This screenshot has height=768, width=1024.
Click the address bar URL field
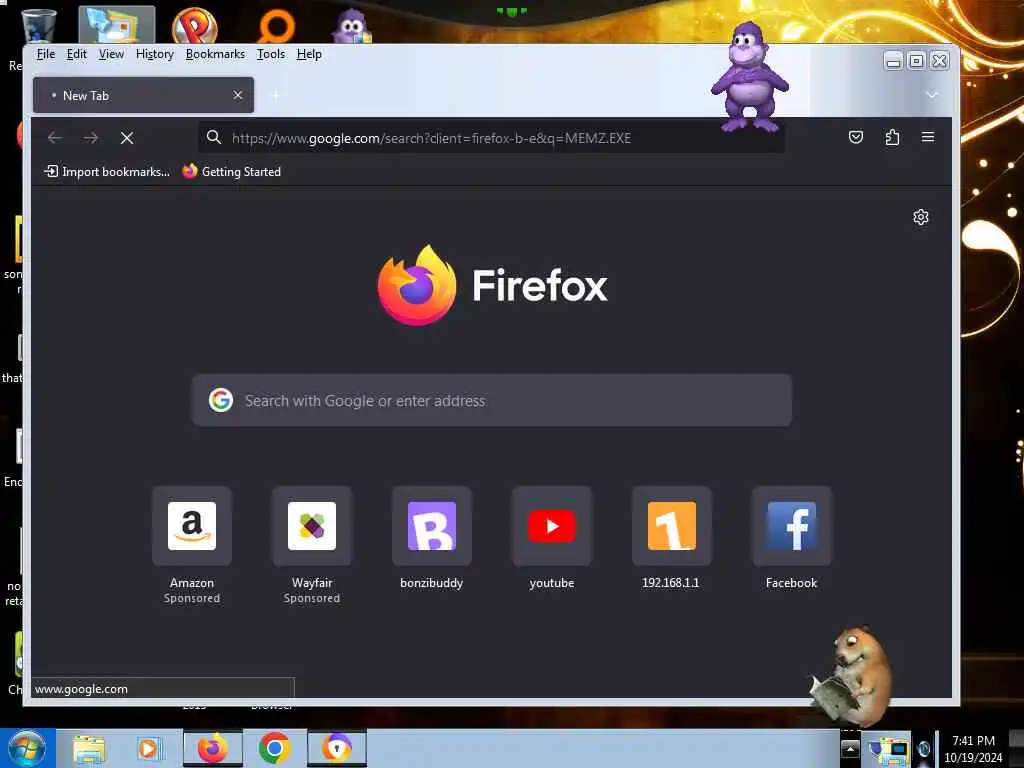491,138
